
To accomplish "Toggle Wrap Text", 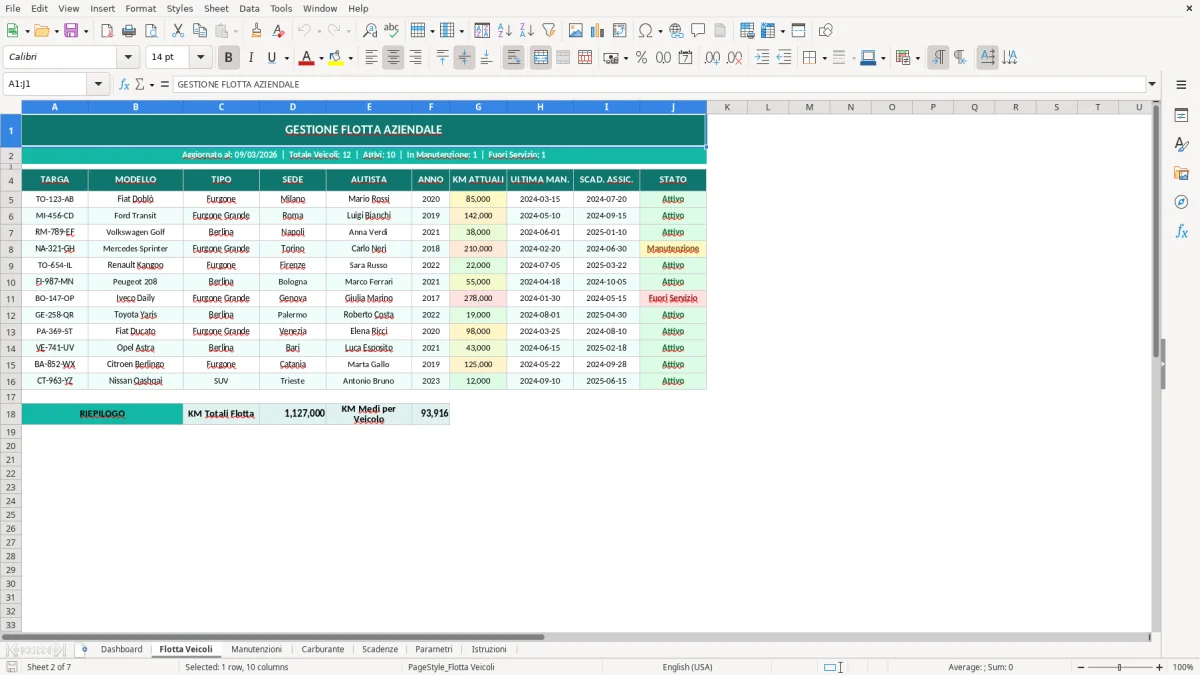I will tap(514, 58).
